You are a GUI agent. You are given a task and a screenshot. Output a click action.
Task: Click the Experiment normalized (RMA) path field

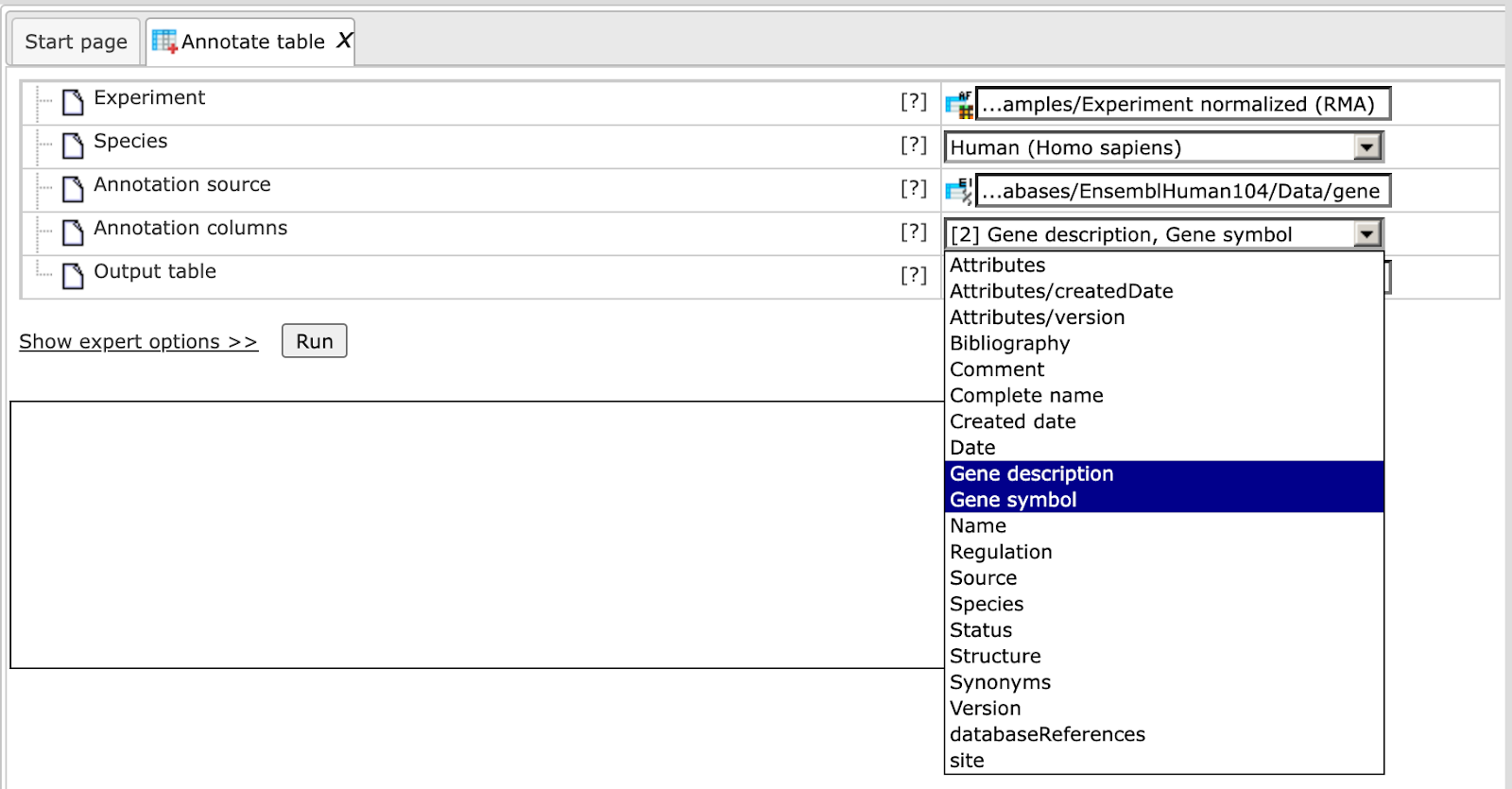tap(1183, 104)
